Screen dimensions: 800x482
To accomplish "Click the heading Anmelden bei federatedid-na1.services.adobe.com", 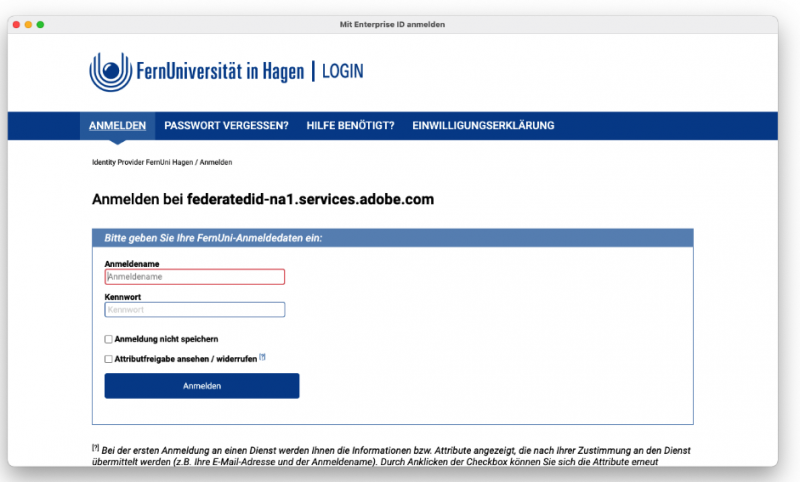I will click(263, 199).
